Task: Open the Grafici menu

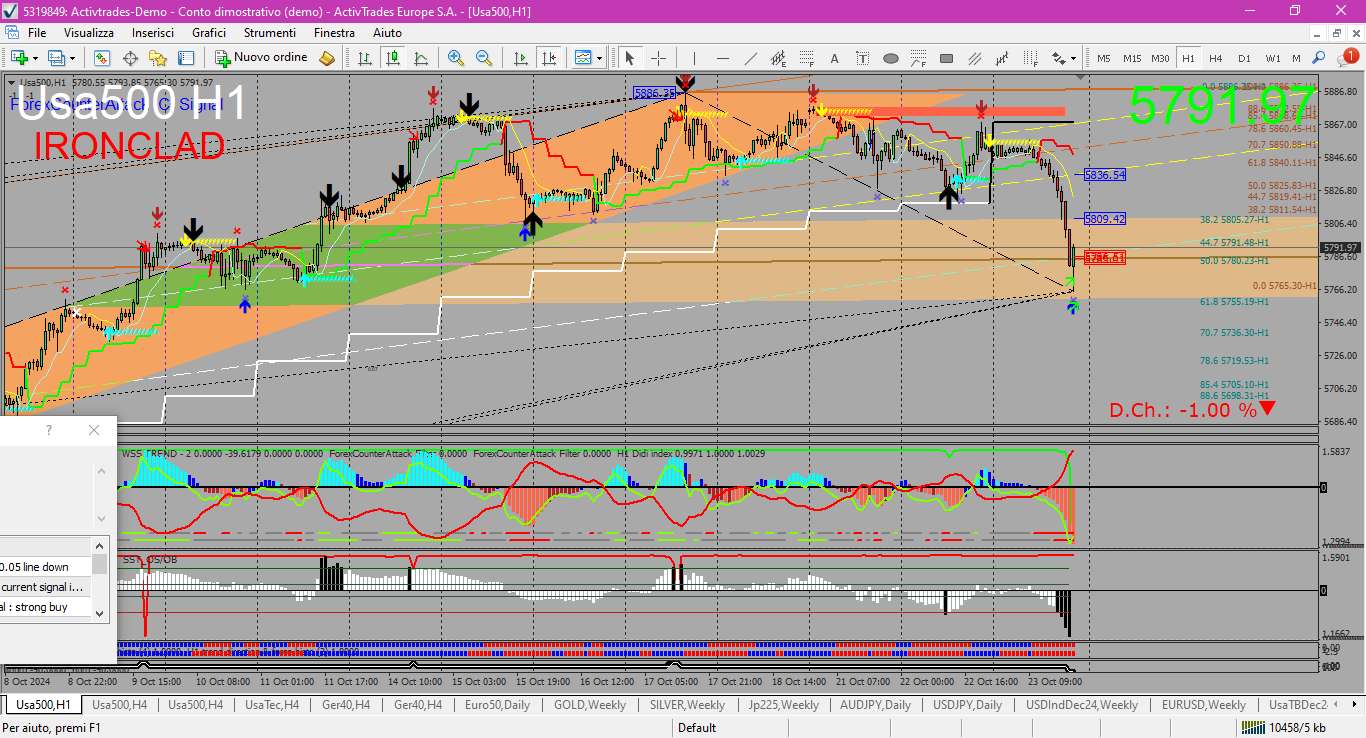Action: tap(209, 33)
